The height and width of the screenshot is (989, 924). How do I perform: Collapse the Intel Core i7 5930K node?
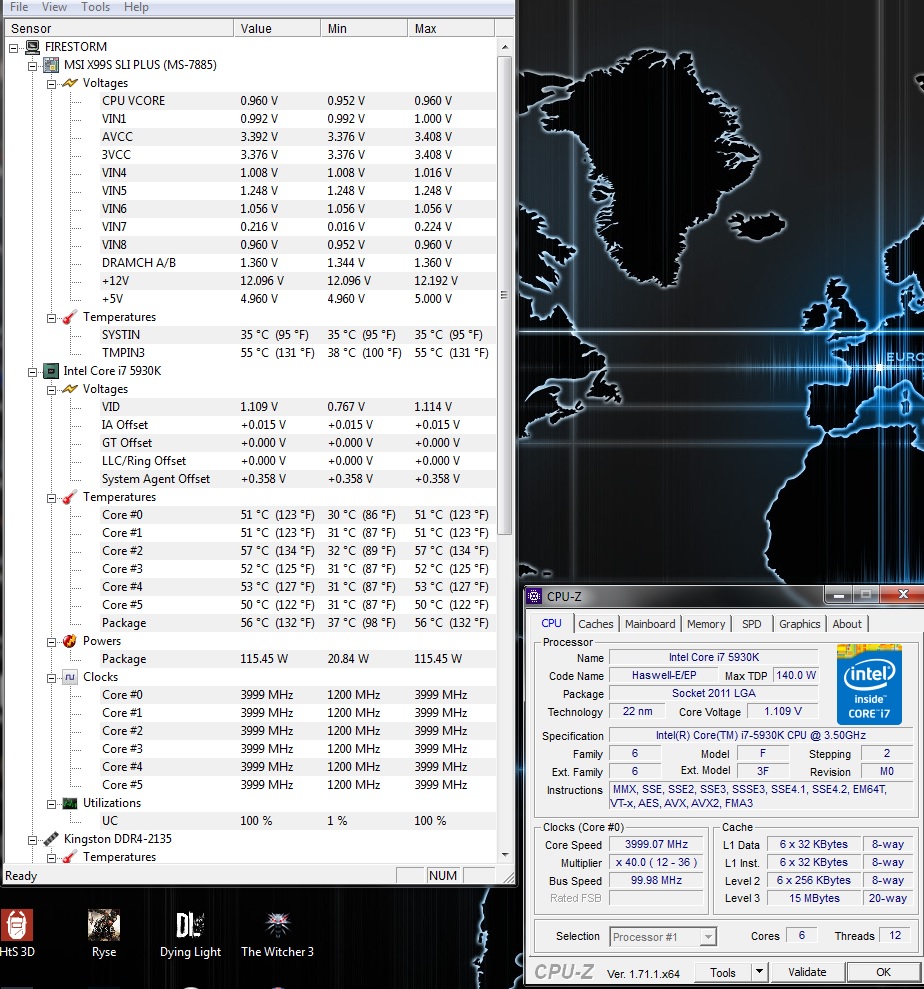32,372
